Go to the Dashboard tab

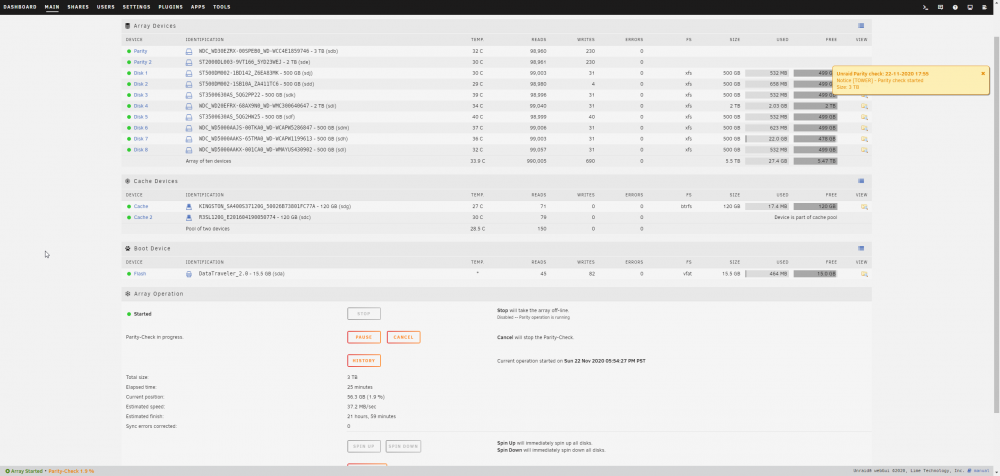coord(20,7)
